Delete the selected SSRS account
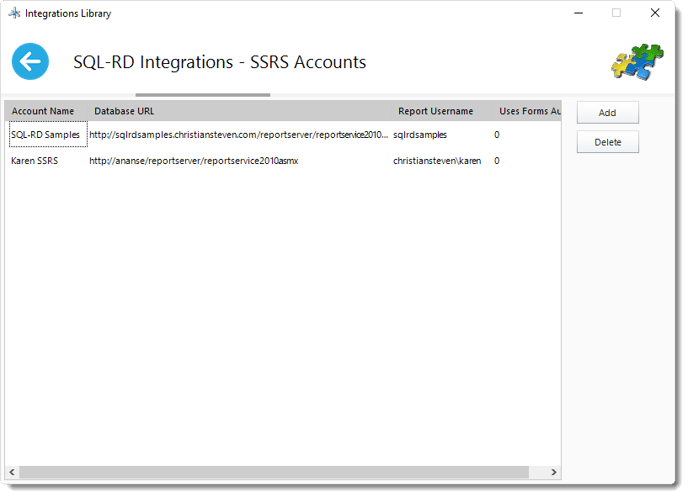The width and height of the screenshot is (688, 497). (x=607, y=142)
